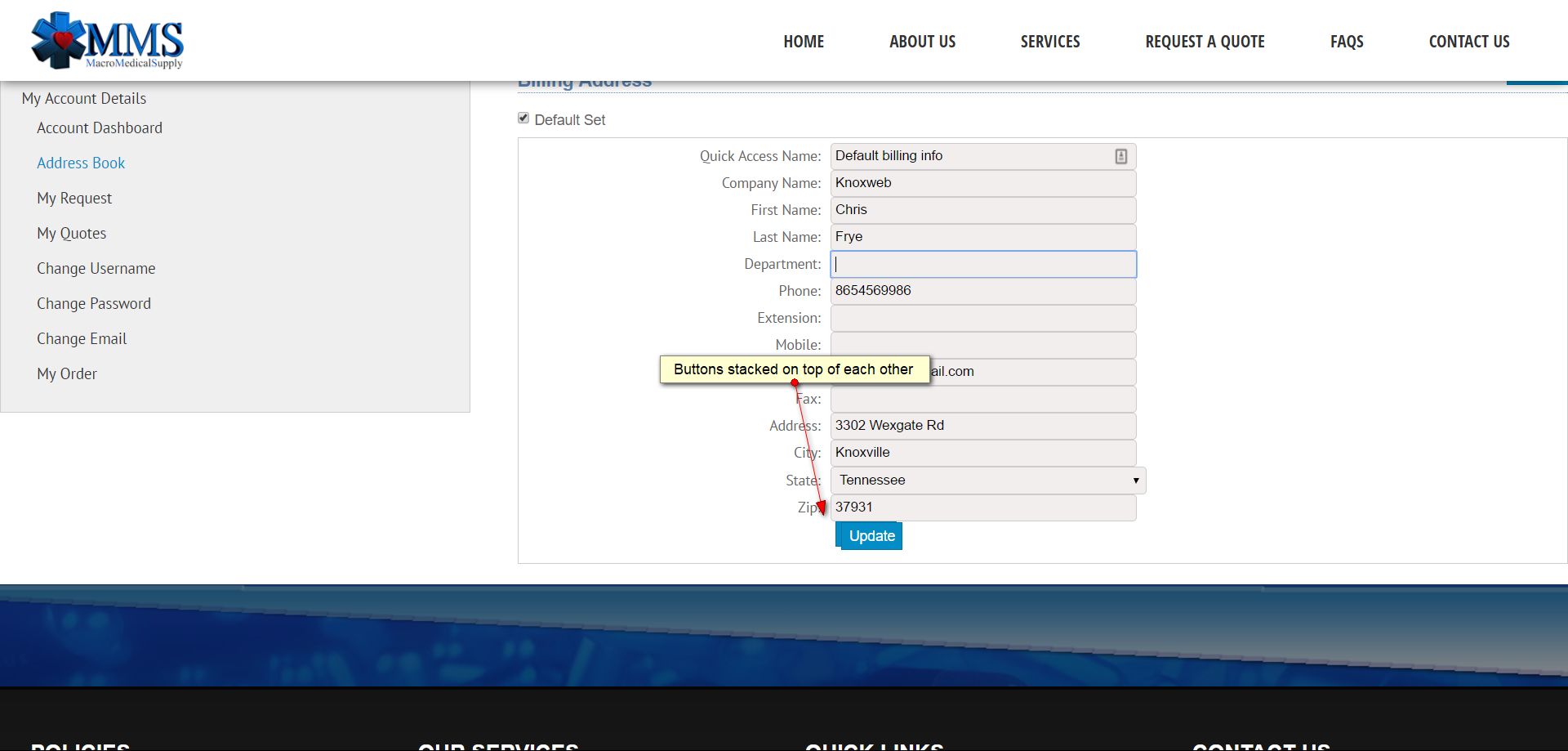Navigate to CONTACT US
Screen dimensions: 1568x751
click(x=1469, y=42)
